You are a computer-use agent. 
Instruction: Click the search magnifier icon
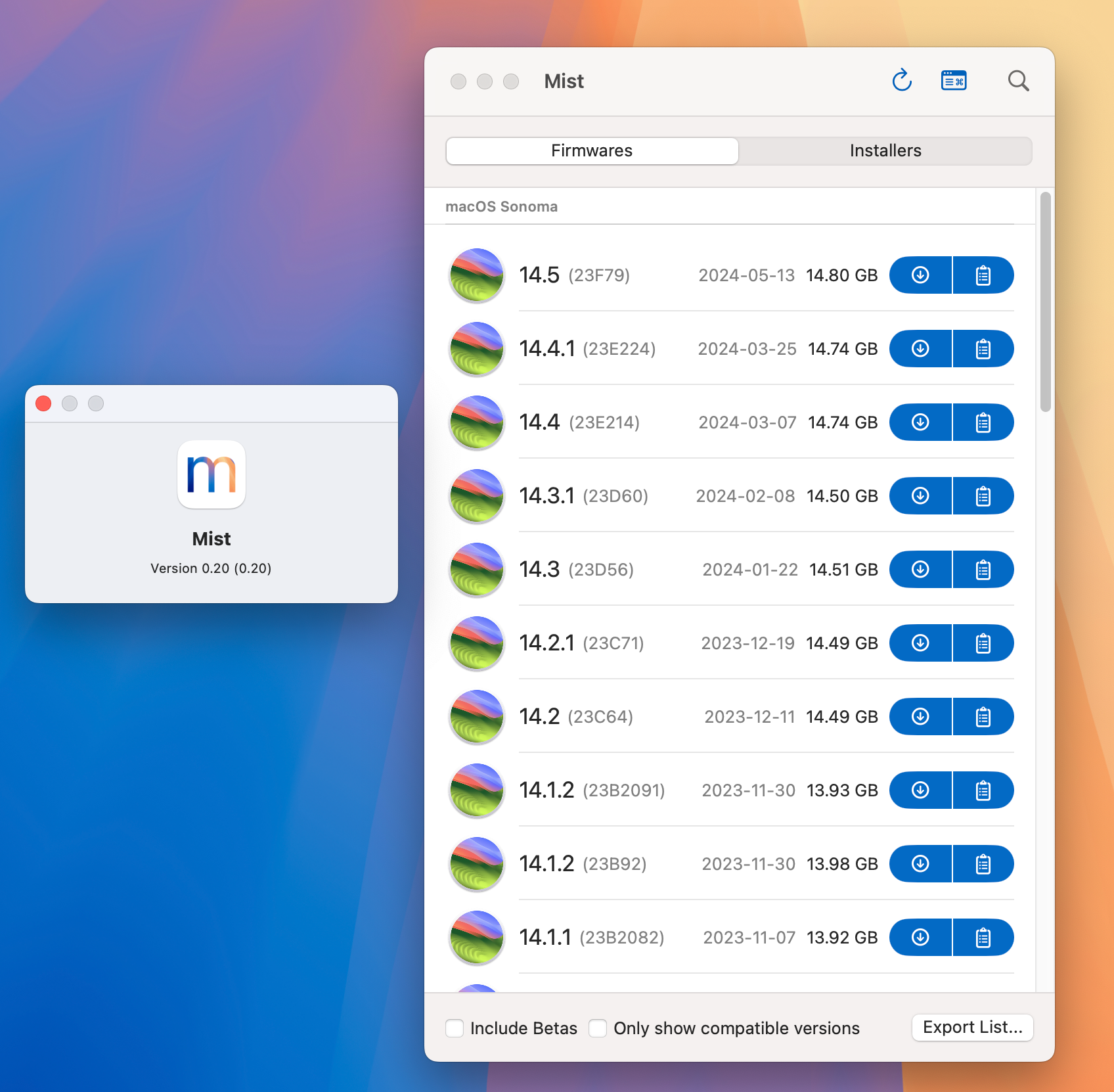[1018, 81]
